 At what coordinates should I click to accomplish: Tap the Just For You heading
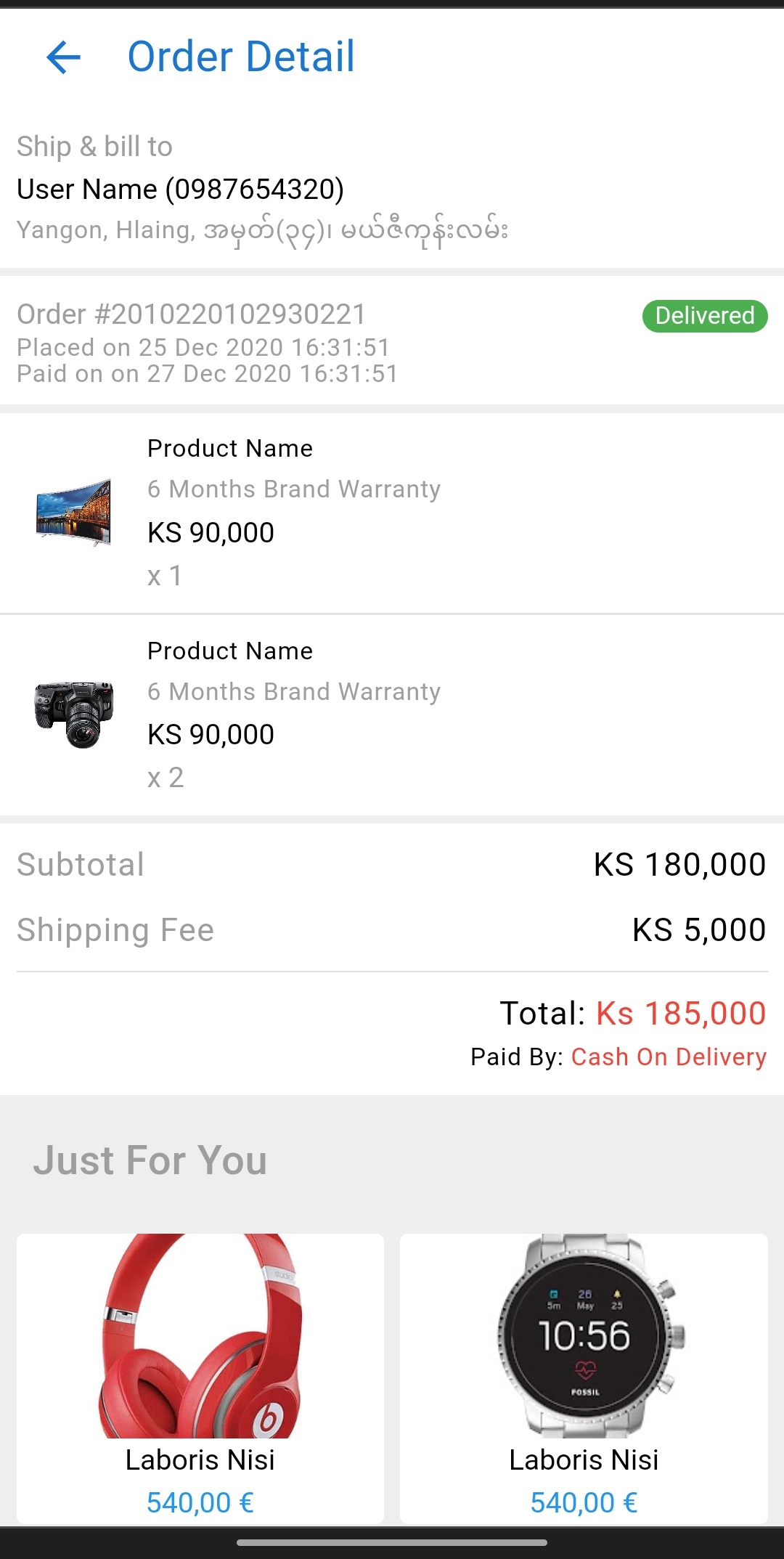150,1160
